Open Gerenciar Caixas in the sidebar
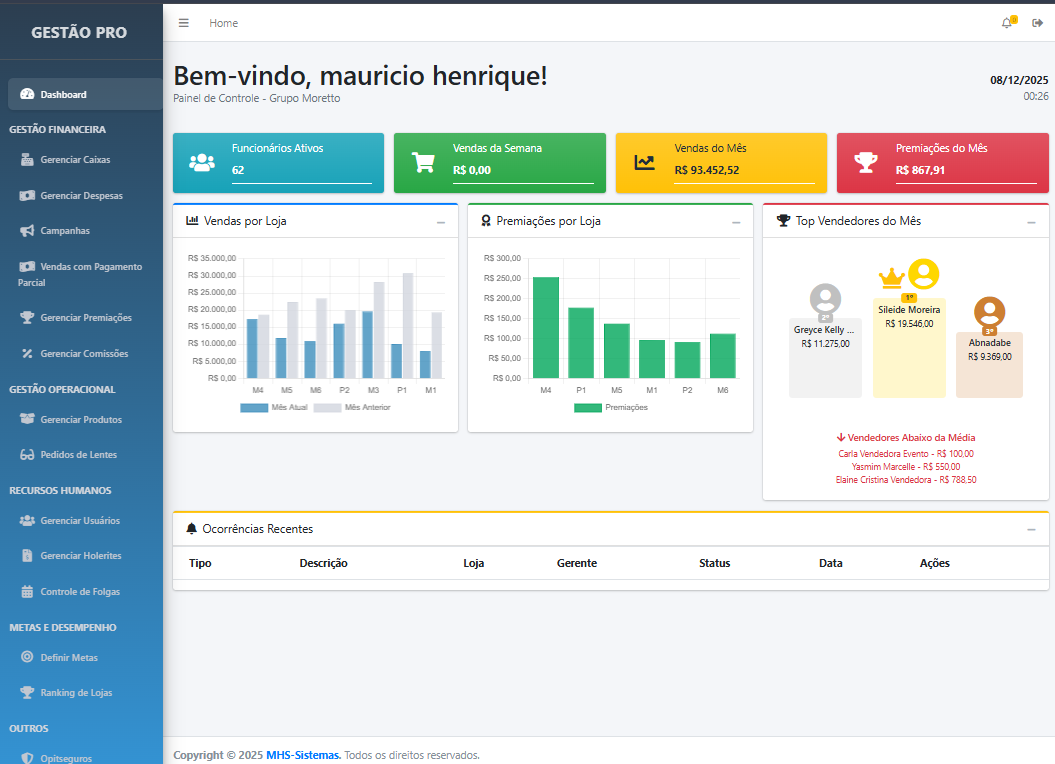This screenshot has height=764, width=1055. click(x=75, y=160)
